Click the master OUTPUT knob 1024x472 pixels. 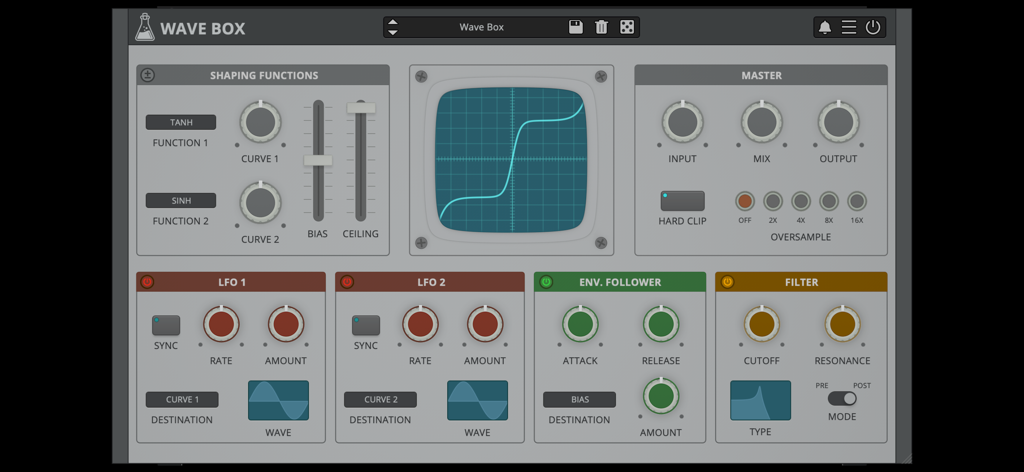tap(839, 122)
